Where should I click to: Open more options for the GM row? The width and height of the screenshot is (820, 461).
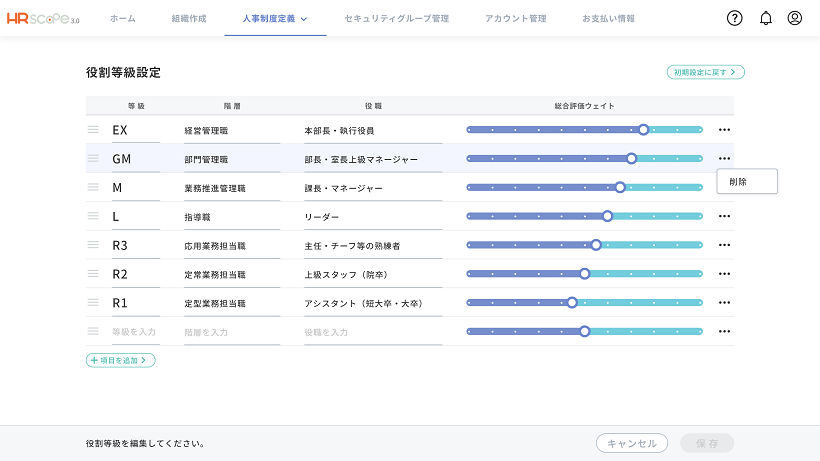point(724,158)
